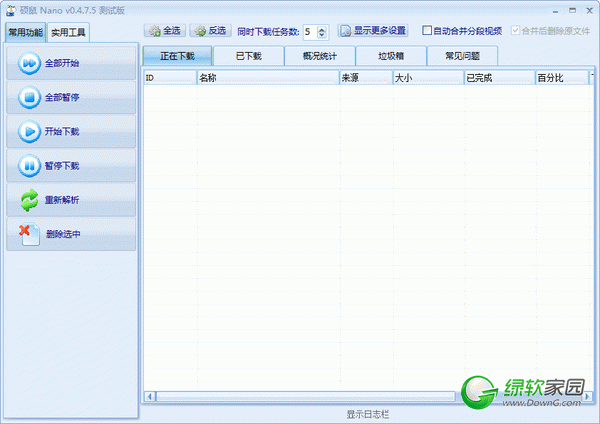Viewport: 600px width, 424px height.
Task: Click the 暂停下载 pause icon
Action: click(29, 166)
